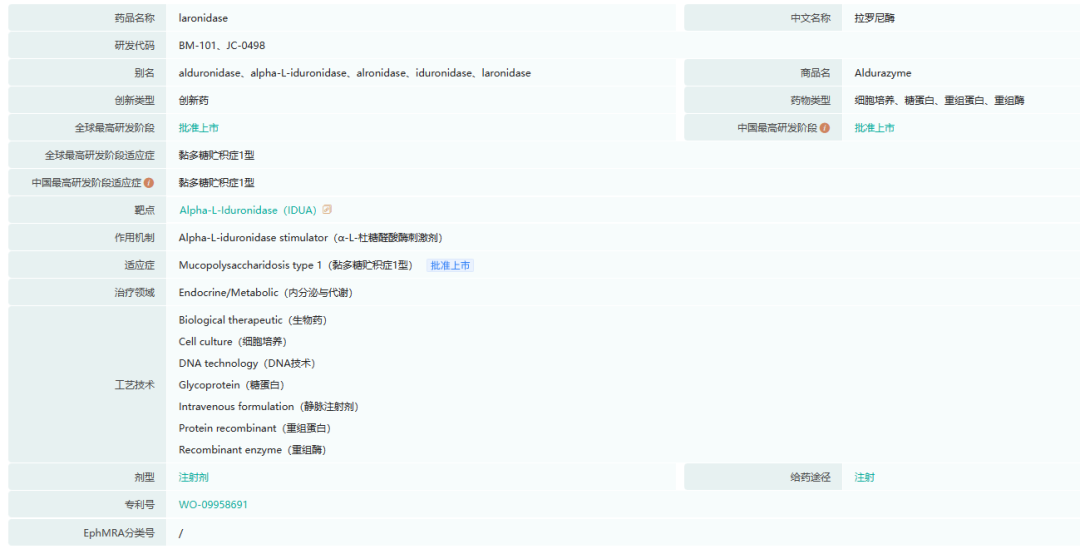
Task: Click 批准上市 link in 全球最高研发阶段 row
Action: click(198, 128)
